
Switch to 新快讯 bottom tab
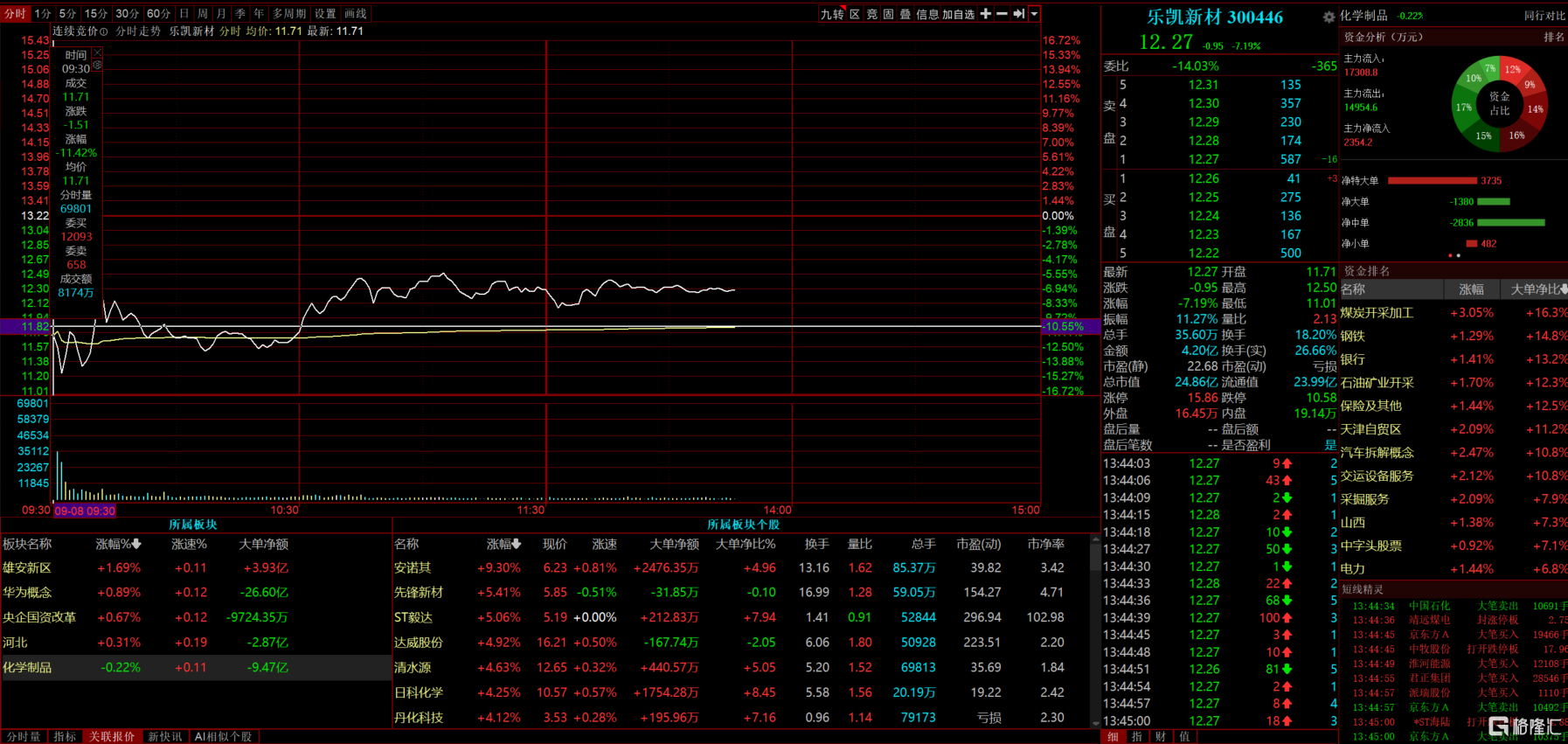(x=164, y=737)
